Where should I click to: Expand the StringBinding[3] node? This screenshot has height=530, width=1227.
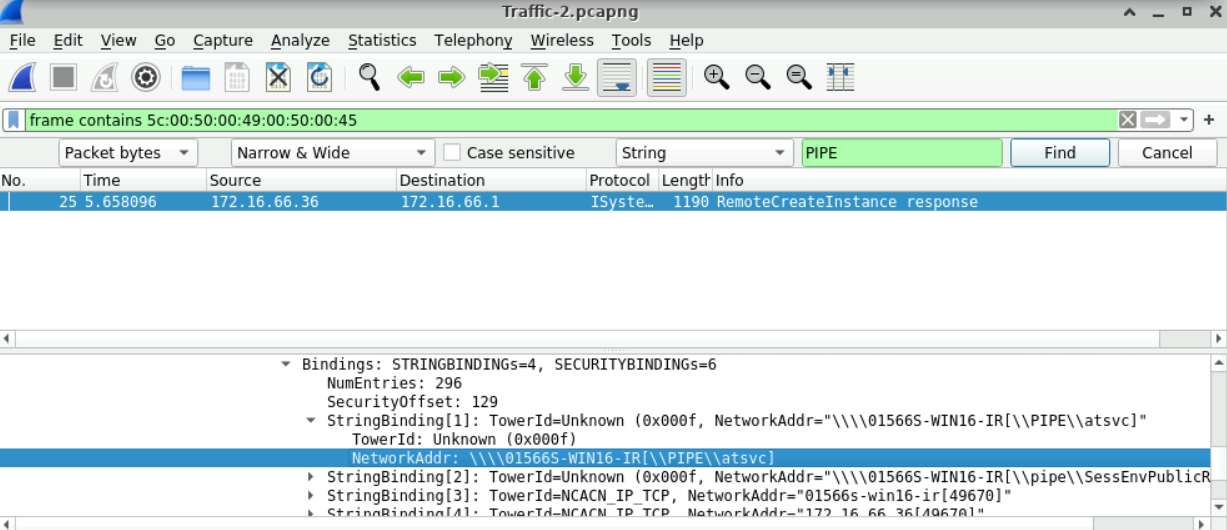click(x=312, y=496)
